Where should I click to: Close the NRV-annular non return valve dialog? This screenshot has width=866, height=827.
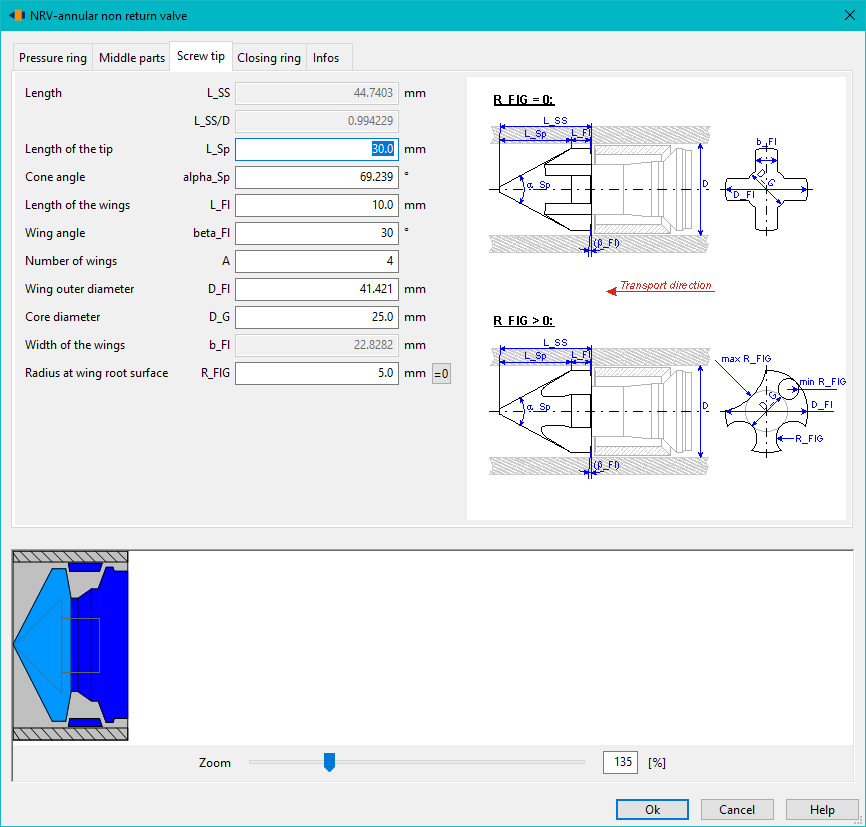[849, 15]
